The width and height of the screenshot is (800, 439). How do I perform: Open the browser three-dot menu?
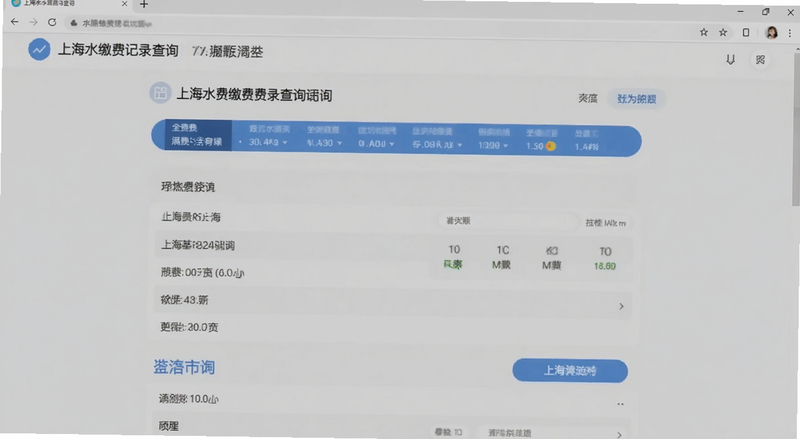coord(790,33)
